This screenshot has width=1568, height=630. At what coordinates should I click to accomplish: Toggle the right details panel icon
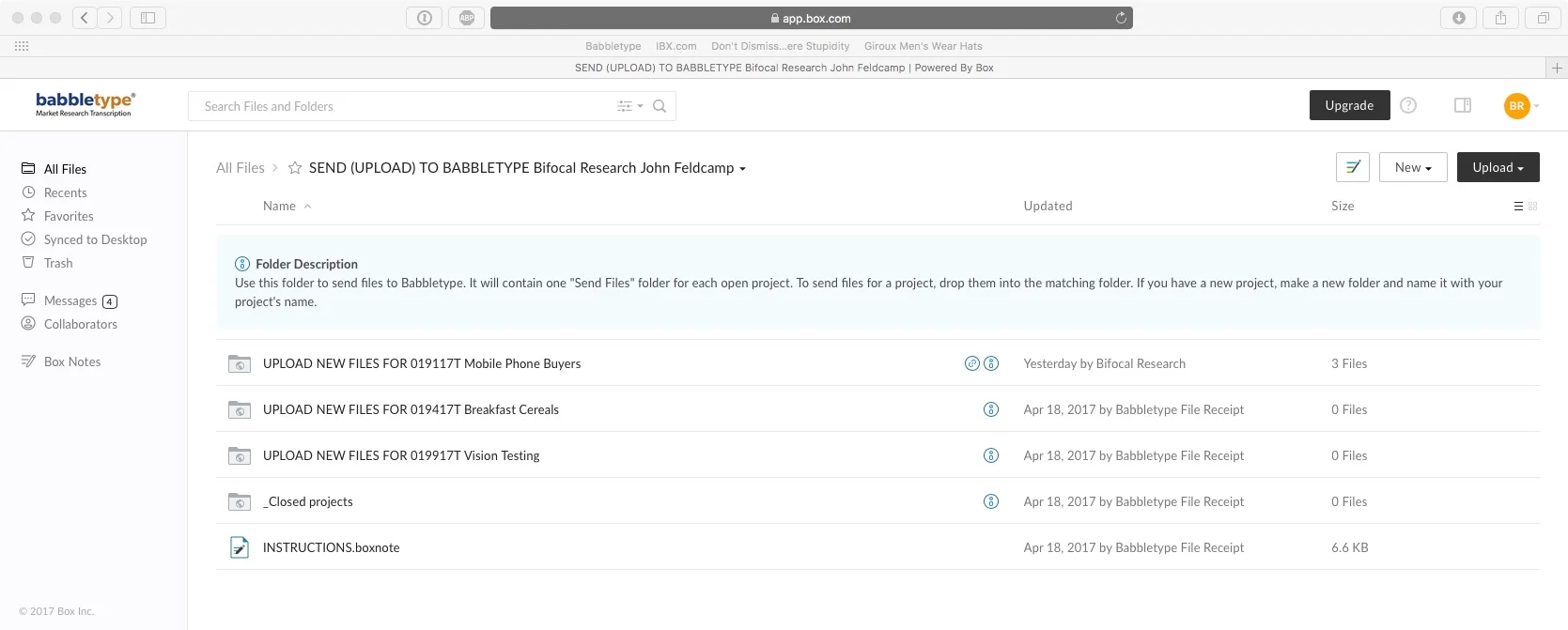[x=1463, y=105]
